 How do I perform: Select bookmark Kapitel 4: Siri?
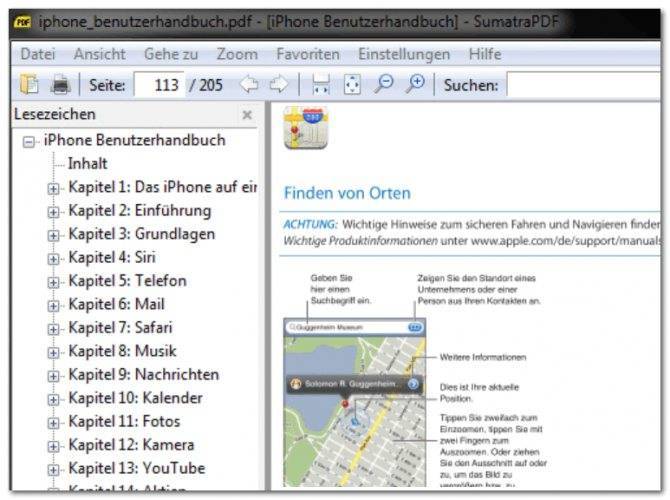[112, 258]
